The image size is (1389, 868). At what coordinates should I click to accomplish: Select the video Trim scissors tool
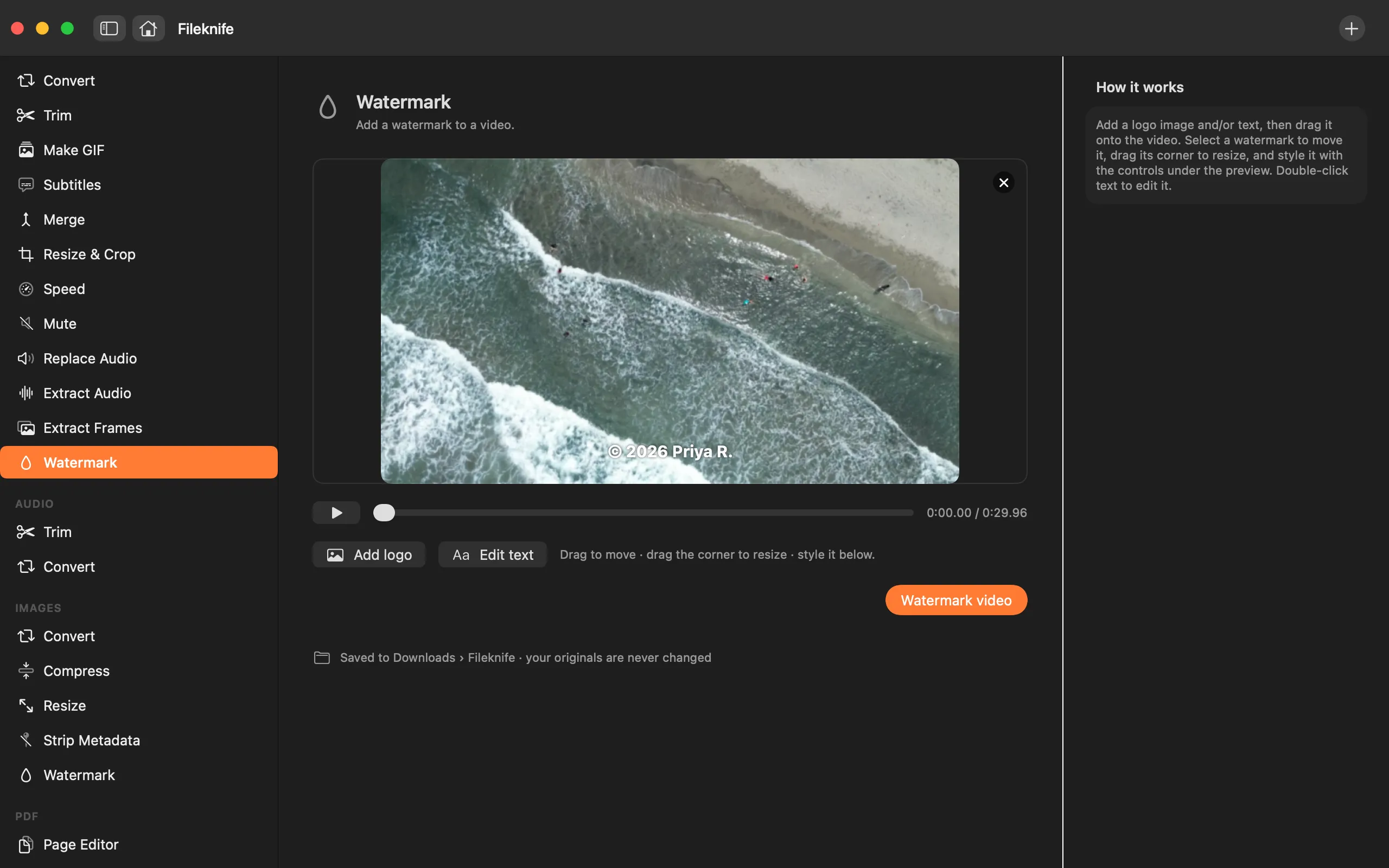point(139,116)
